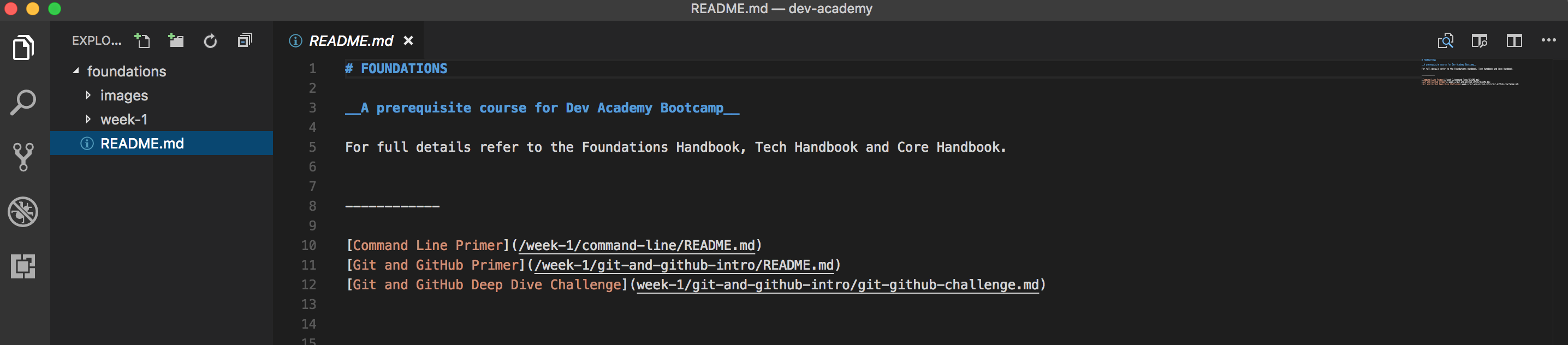Click the images folder name
Screen dimensions: 1568x345
pyautogui.click(x=124, y=96)
